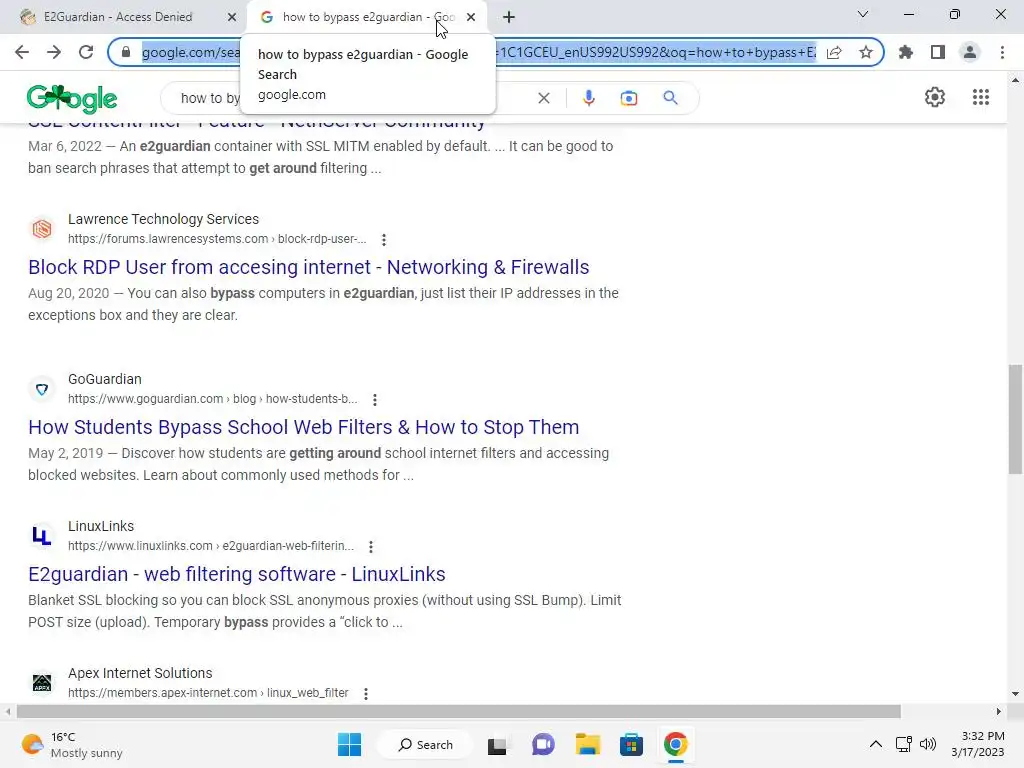Click the browser forward arrow

point(54,52)
